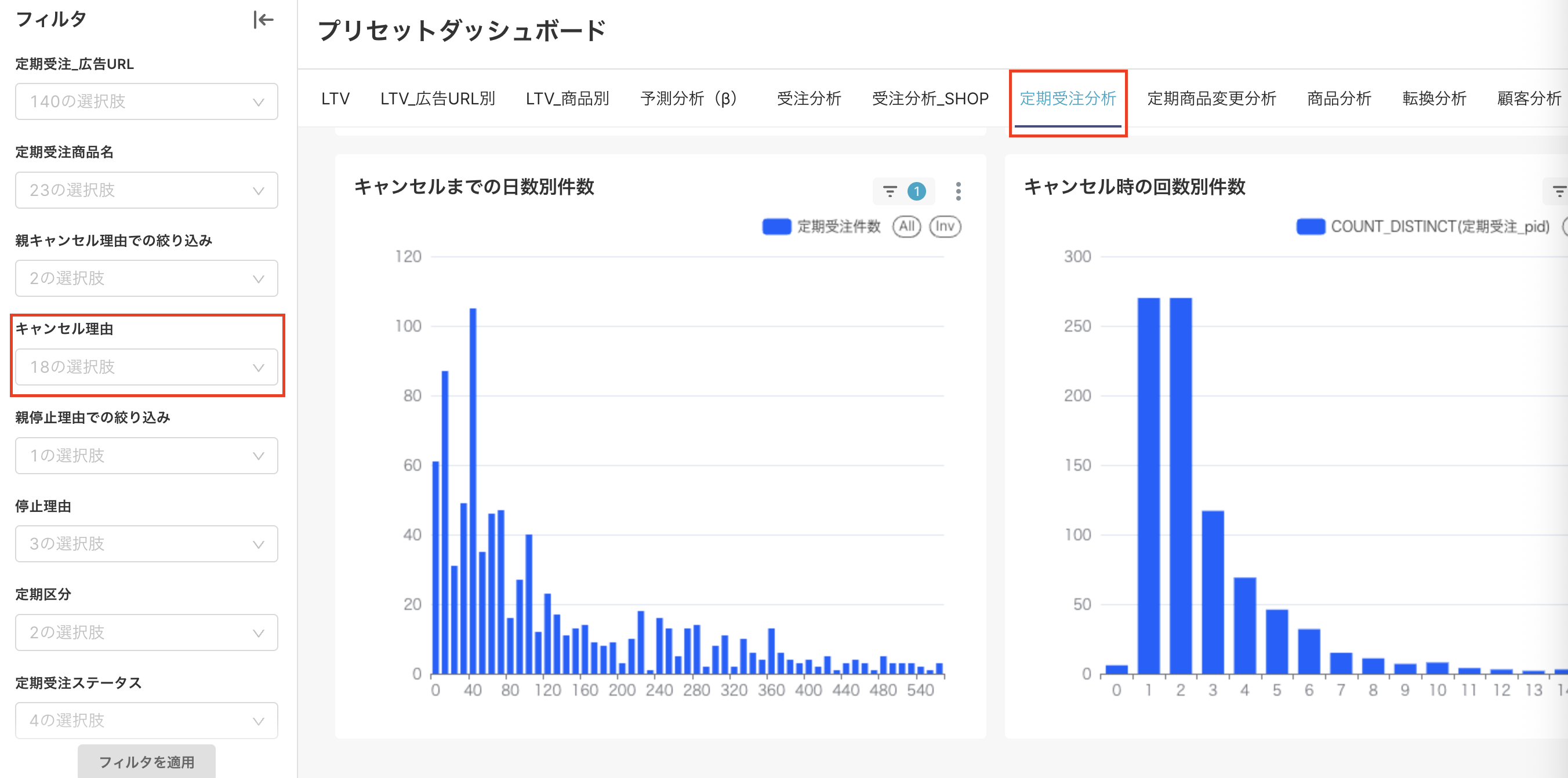
Task: Toggle All legend button on chart
Action: coord(906,227)
